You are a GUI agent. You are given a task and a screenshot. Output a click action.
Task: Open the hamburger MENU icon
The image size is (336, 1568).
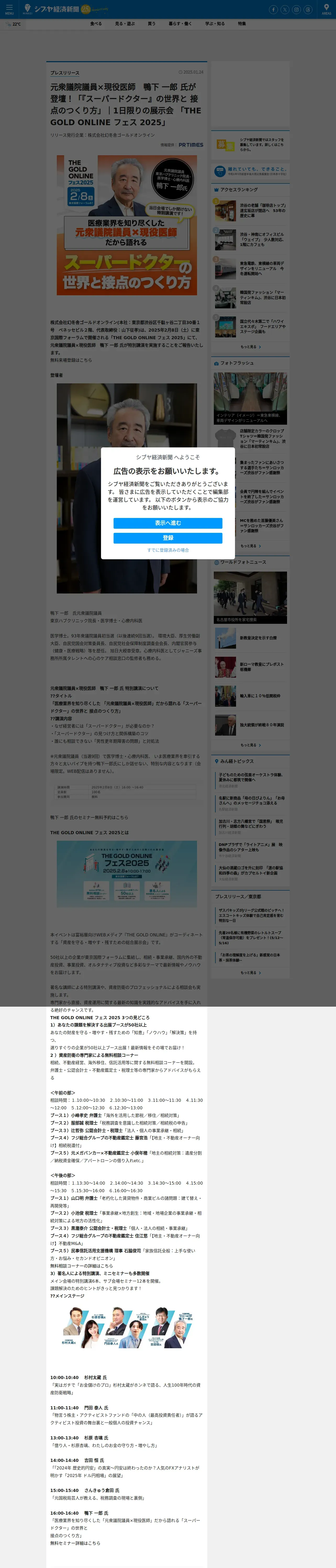pos(9,9)
